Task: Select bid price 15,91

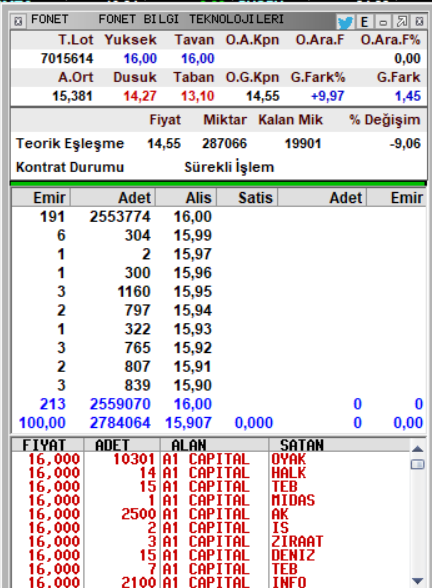Action: click(193, 366)
